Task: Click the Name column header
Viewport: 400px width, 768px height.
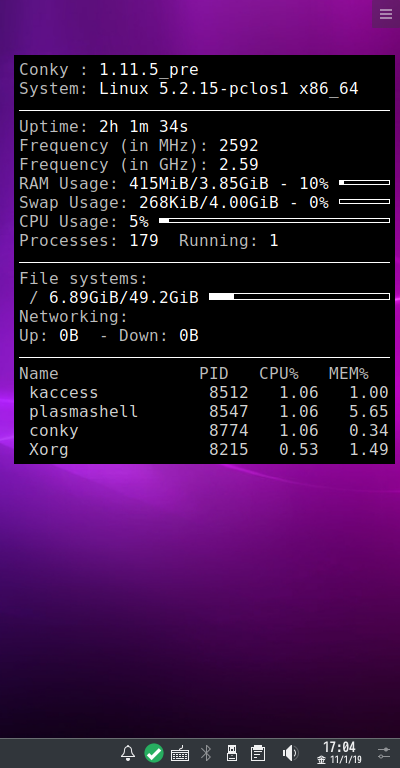Action: [39, 374]
